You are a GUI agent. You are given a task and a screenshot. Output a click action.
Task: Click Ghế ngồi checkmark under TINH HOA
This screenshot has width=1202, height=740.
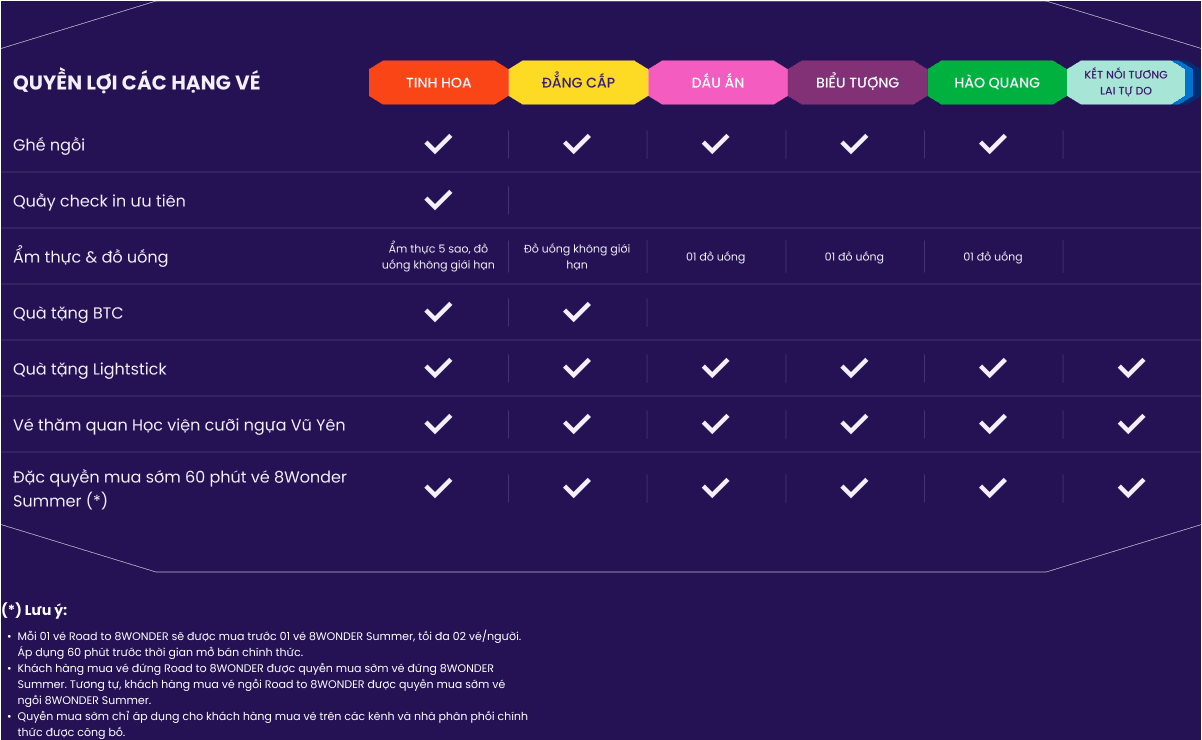[x=438, y=144]
